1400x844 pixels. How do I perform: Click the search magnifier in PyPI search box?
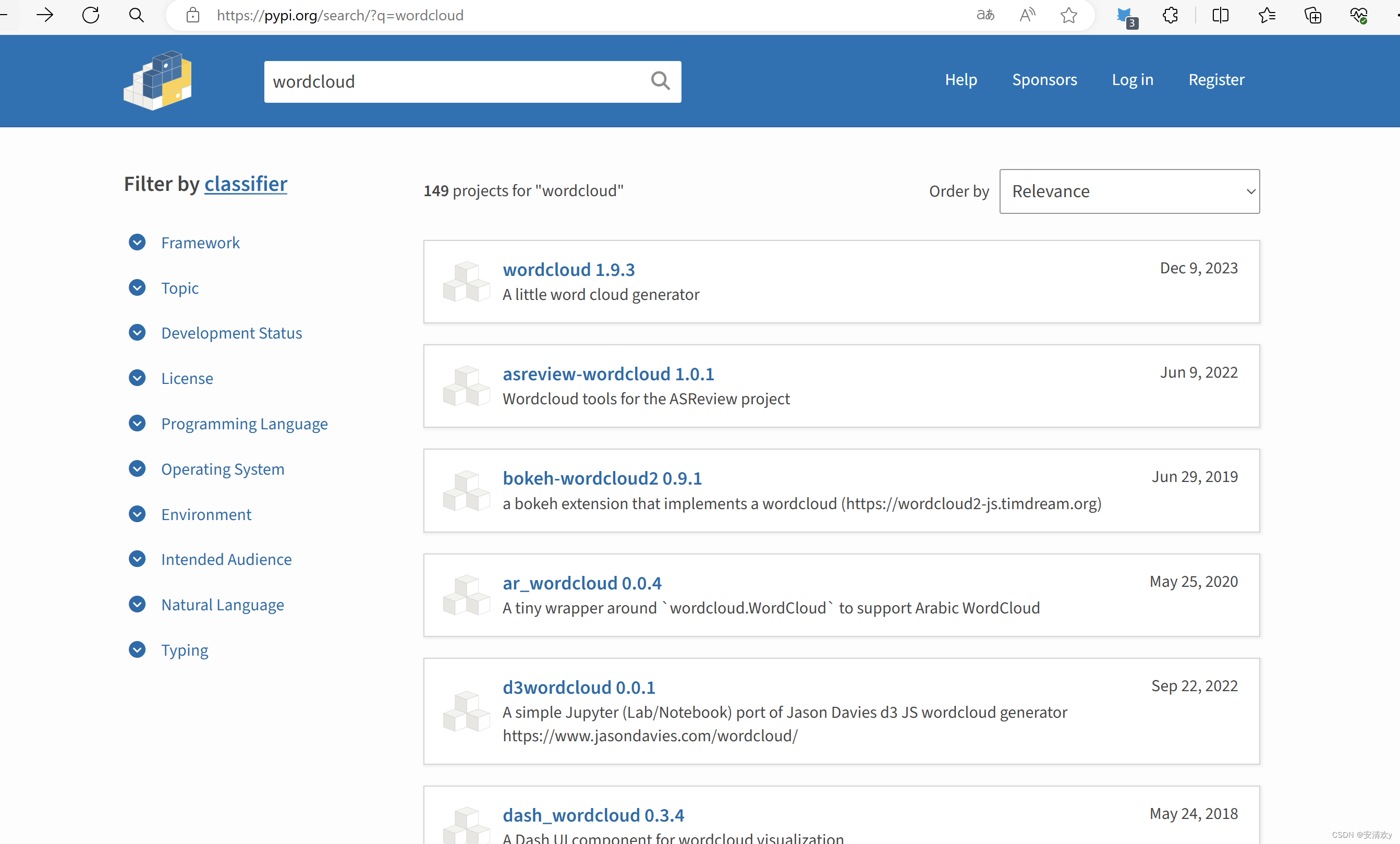660,81
